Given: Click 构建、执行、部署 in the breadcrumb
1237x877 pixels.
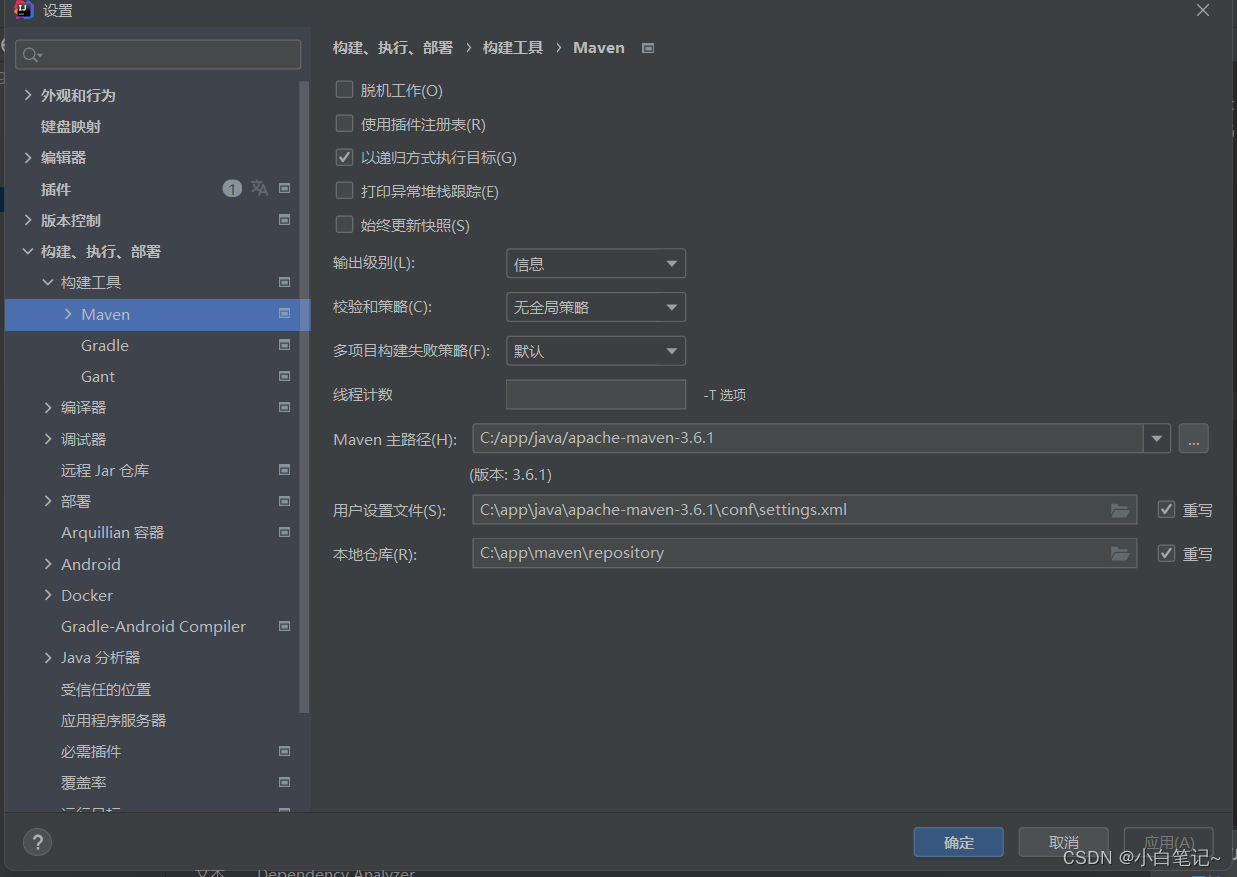Looking at the screenshot, I should tap(393, 47).
